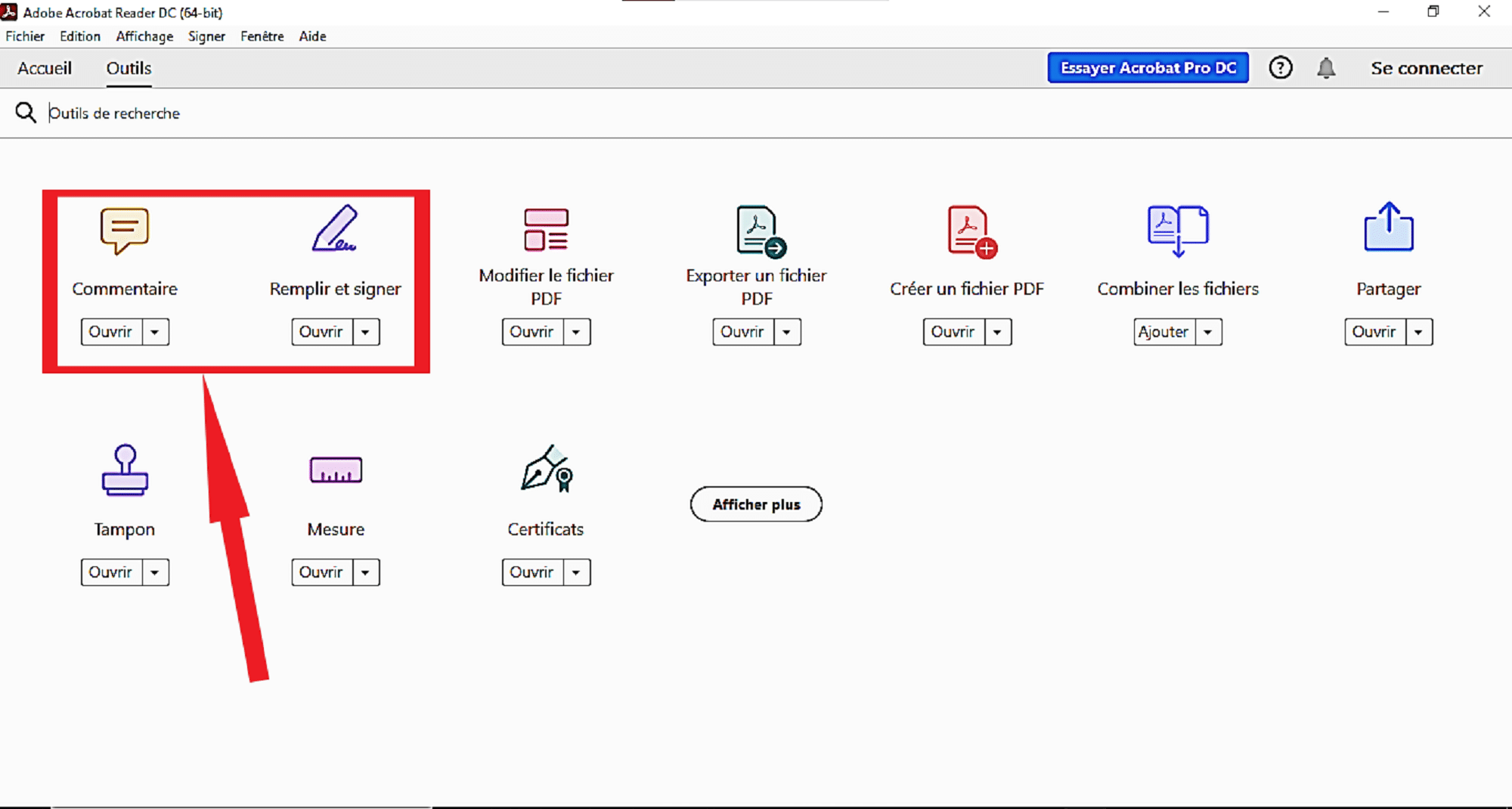Open the Commentaire tool with Ouvrir

[111, 332]
